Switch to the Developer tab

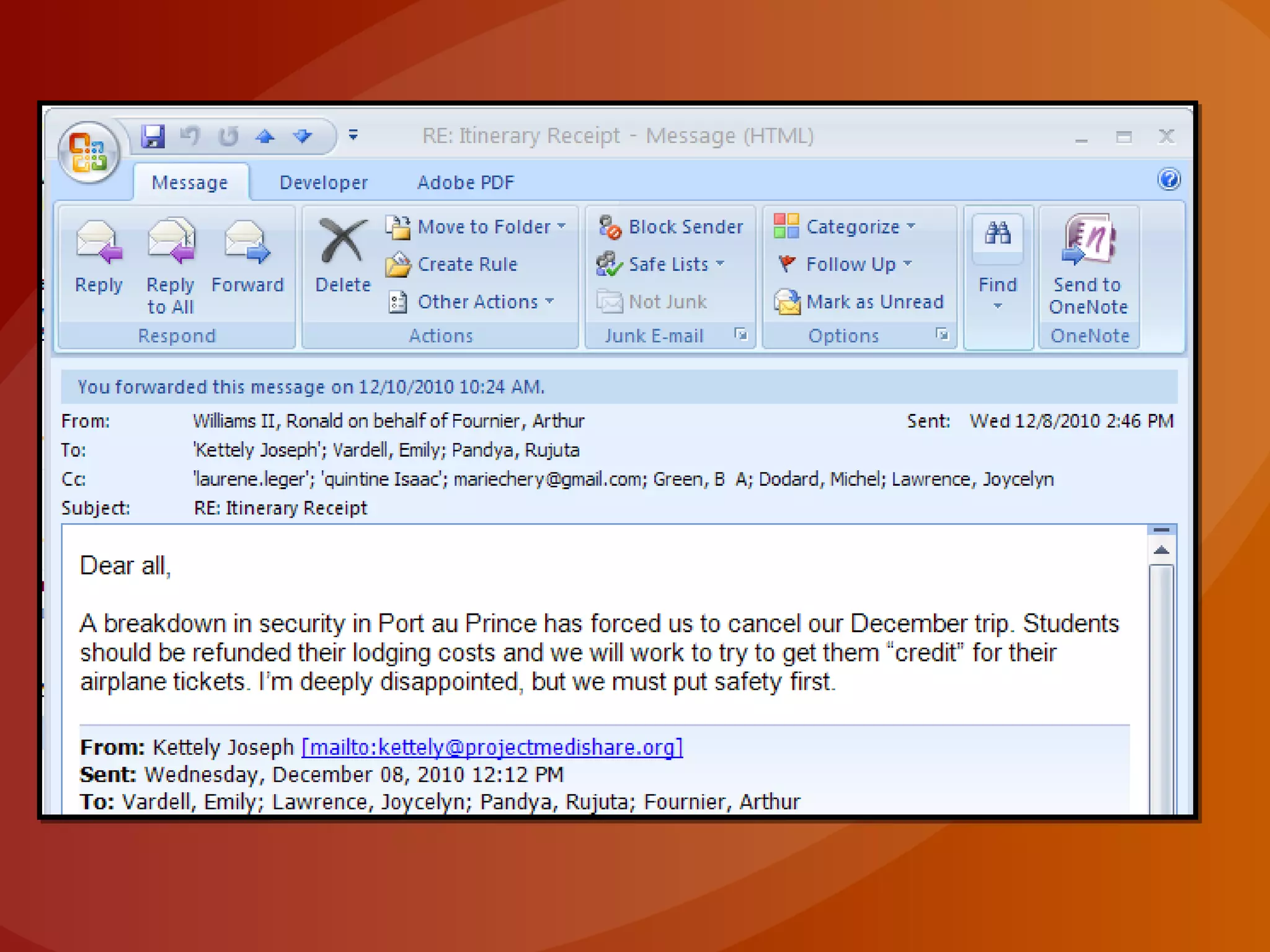click(323, 182)
